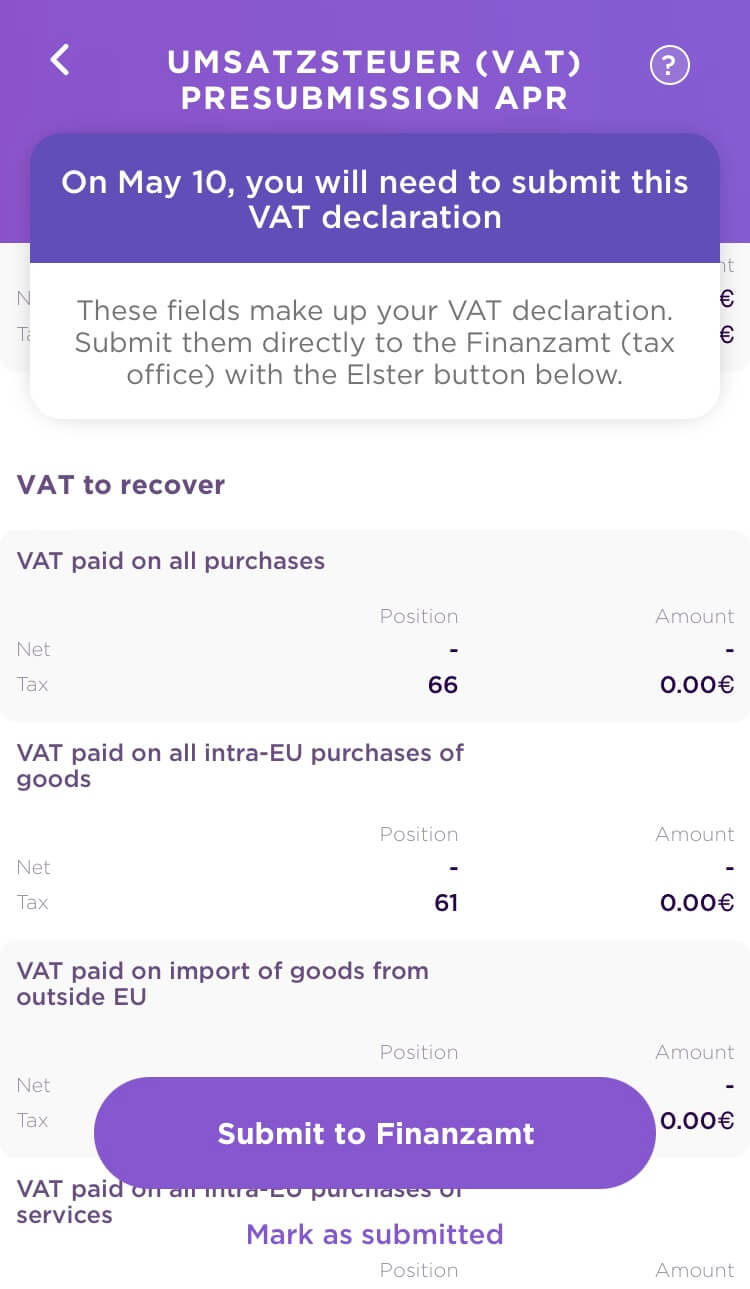
Task: Tap position number 66 in the Tax row
Action: 443,685
